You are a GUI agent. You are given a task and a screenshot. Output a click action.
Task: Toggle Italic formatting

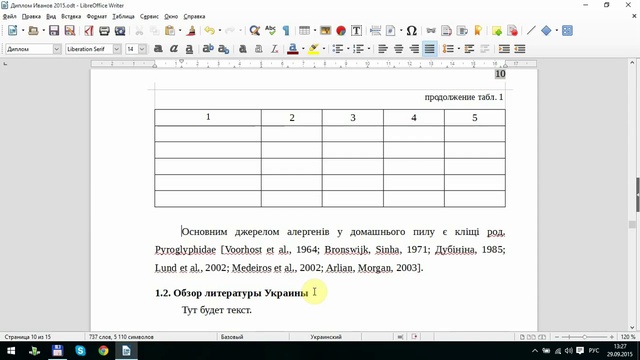173,49
